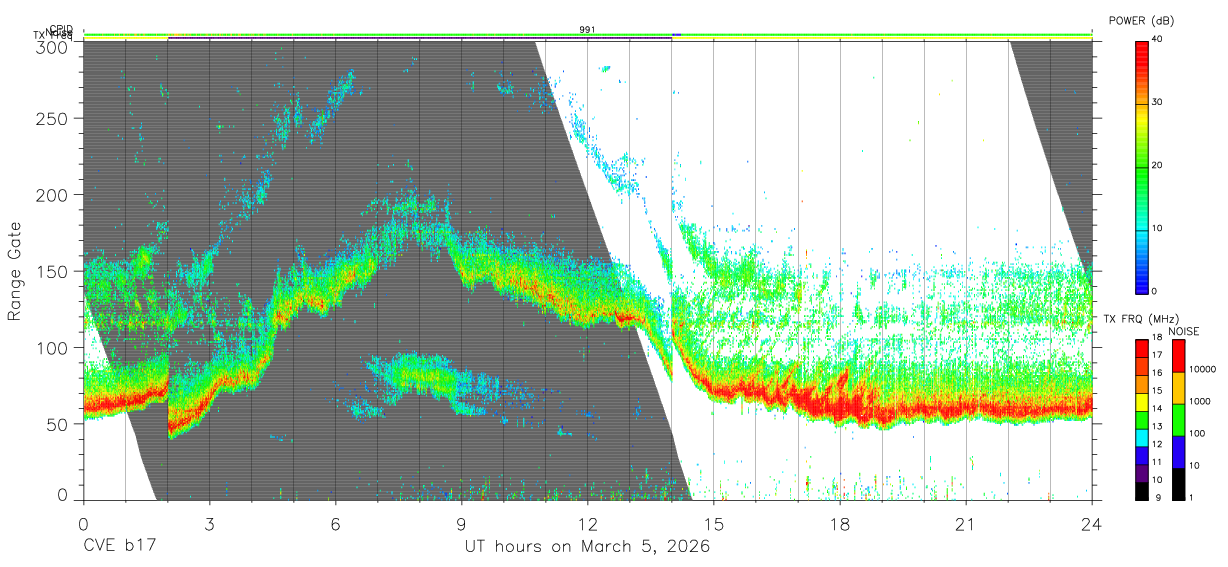Click the green 100 segment of the noise bar
1228x567 pixels.
[x=1178, y=420]
